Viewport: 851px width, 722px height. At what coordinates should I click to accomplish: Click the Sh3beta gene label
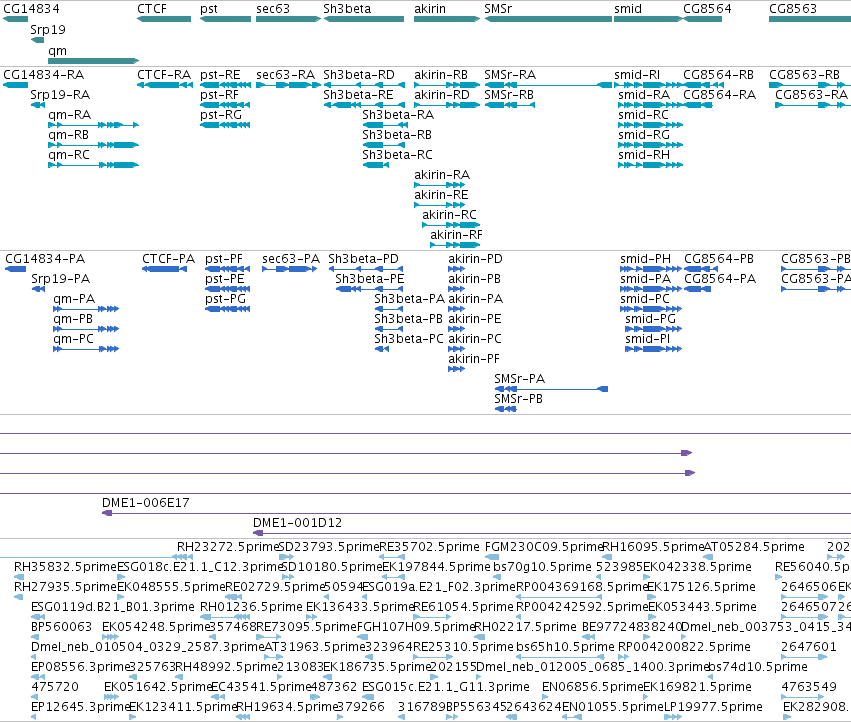347,9
